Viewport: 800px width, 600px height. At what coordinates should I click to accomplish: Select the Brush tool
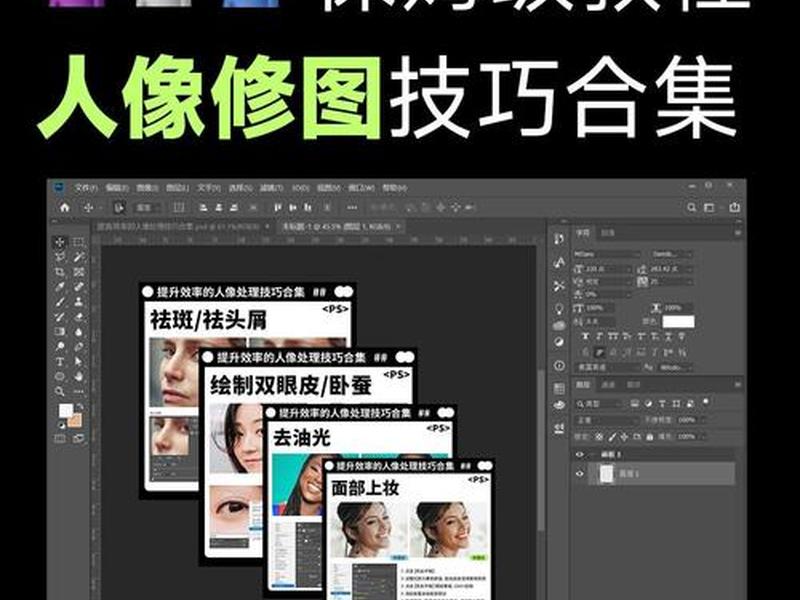click(60, 302)
